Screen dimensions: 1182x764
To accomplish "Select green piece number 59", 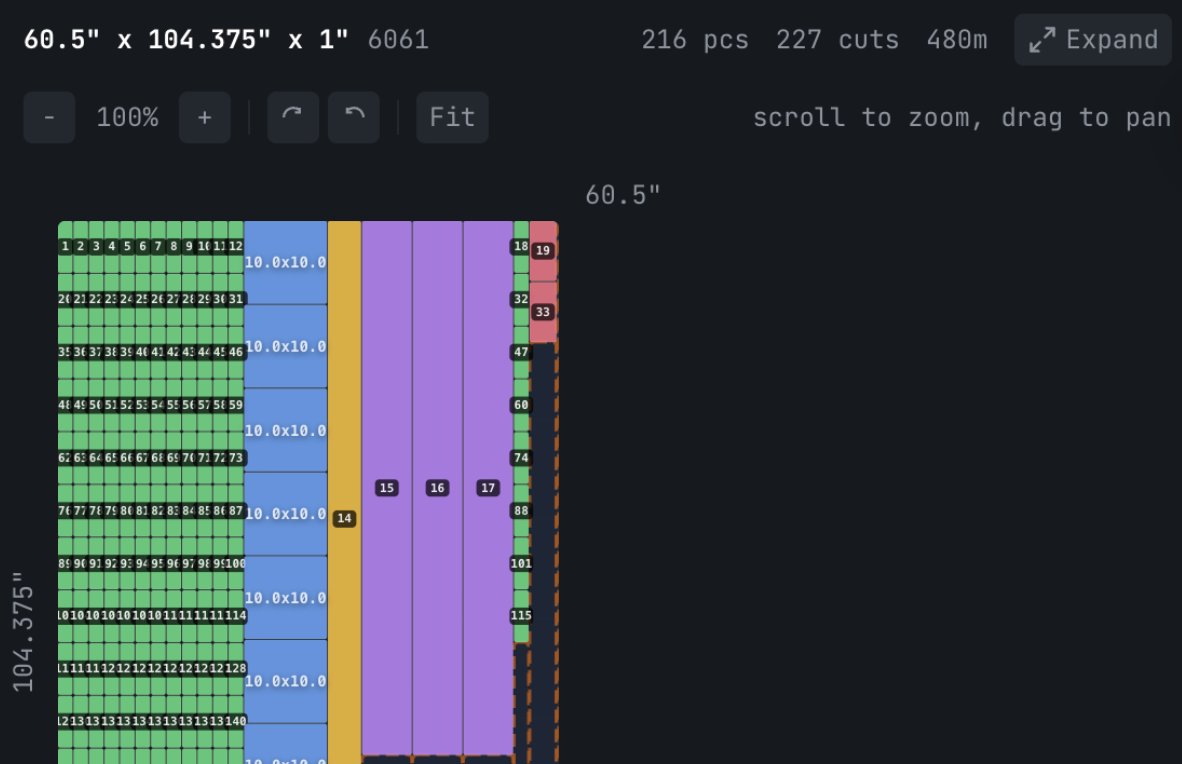I will (236, 405).
